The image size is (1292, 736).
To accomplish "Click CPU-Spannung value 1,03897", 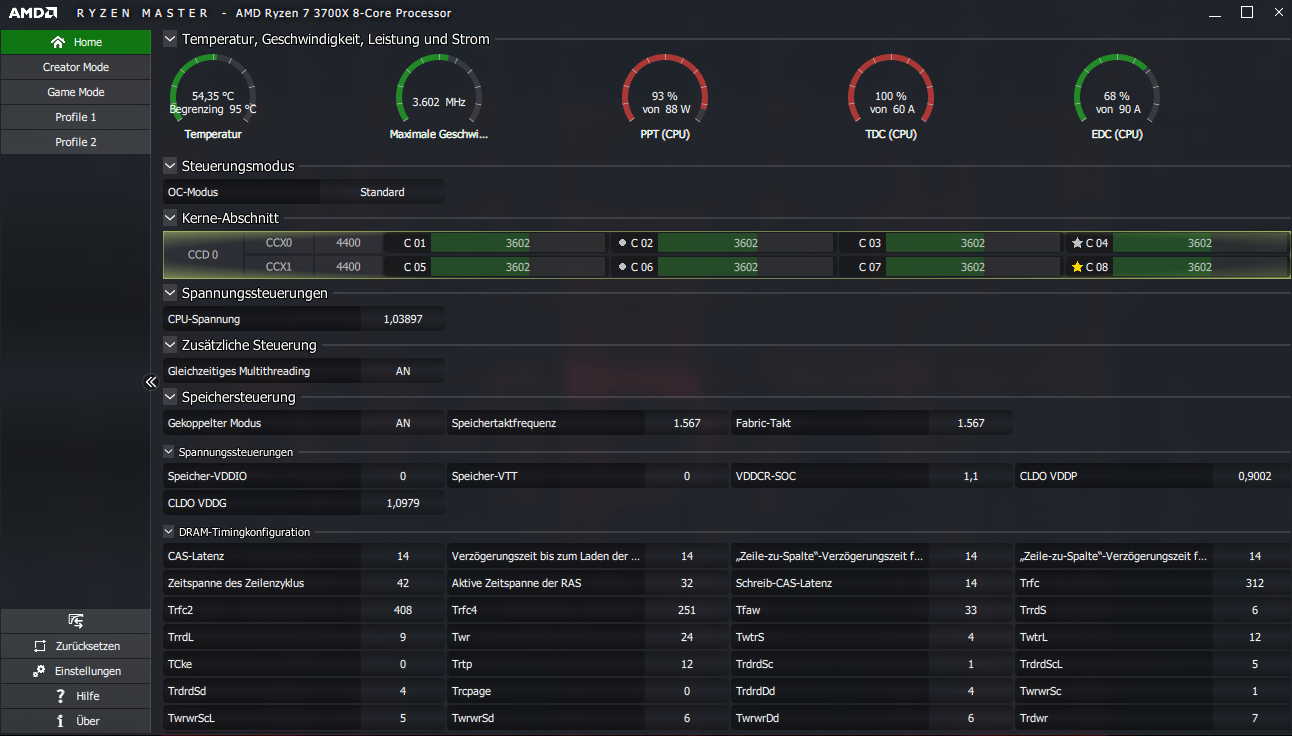I will 403,319.
